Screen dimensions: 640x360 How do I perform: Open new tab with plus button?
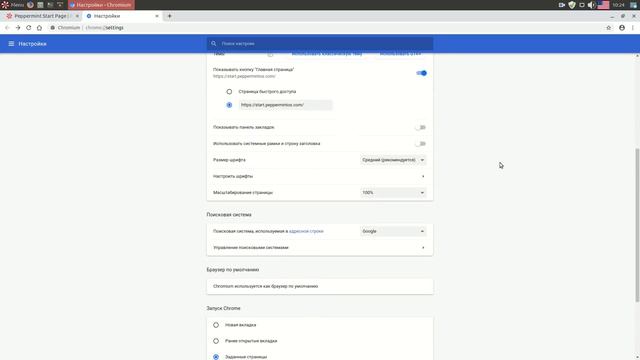(x=169, y=16)
